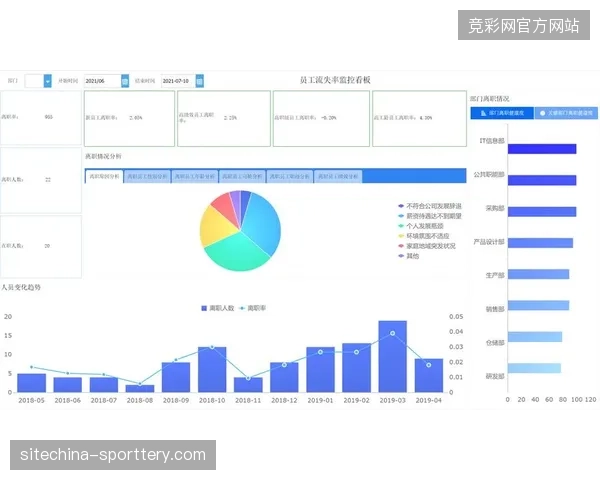Toggle 离职人数 series legend square
This screenshot has width=600, height=480.
coord(204,308)
